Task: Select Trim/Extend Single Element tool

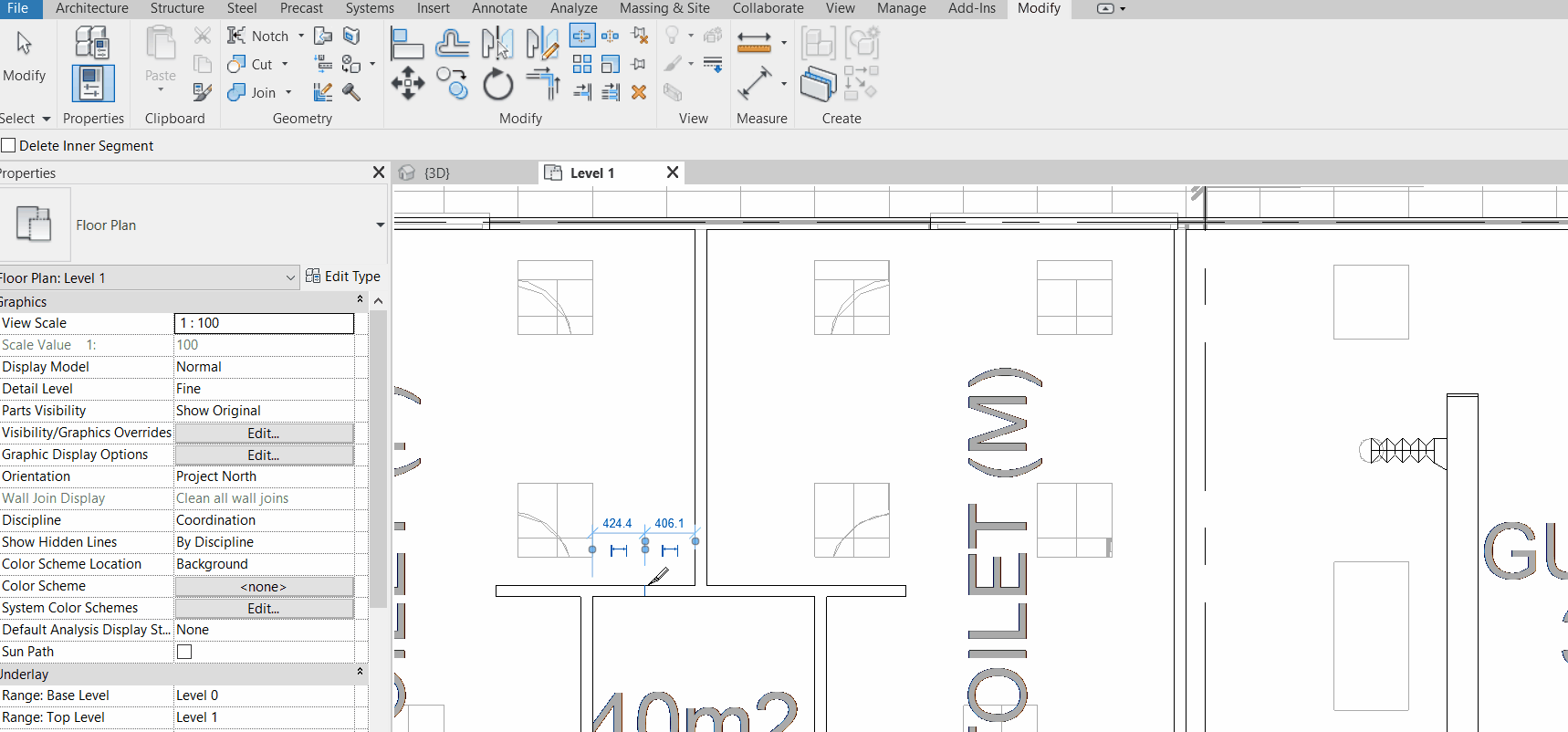Action: pyautogui.click(x=581, y=92)
